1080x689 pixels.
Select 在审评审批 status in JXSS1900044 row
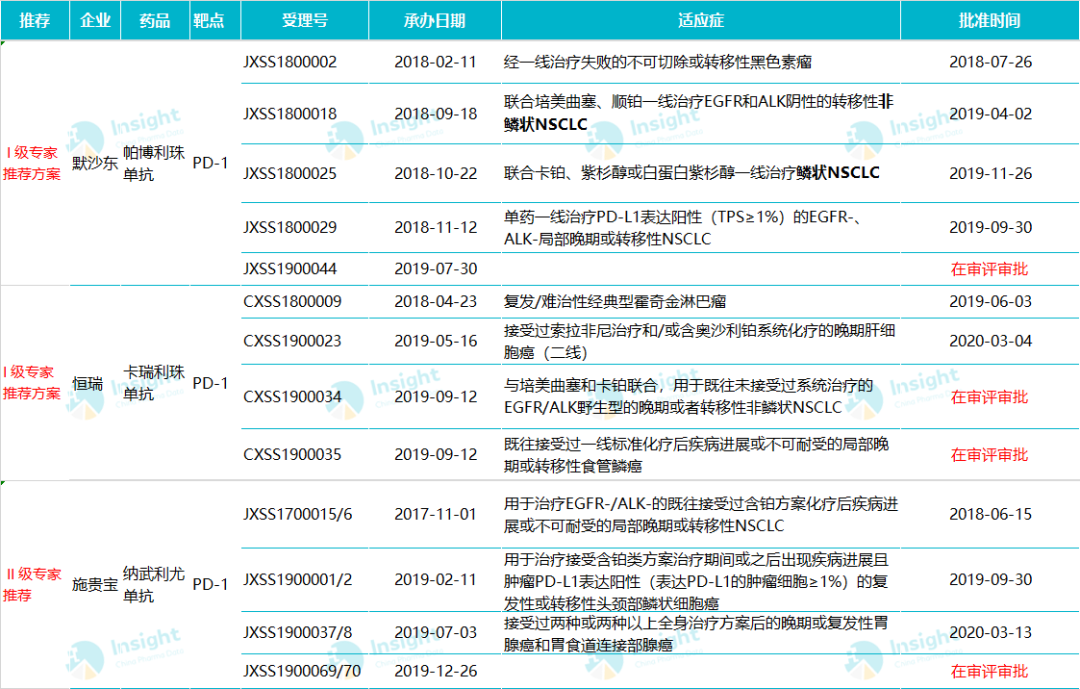tap(989, 269)
